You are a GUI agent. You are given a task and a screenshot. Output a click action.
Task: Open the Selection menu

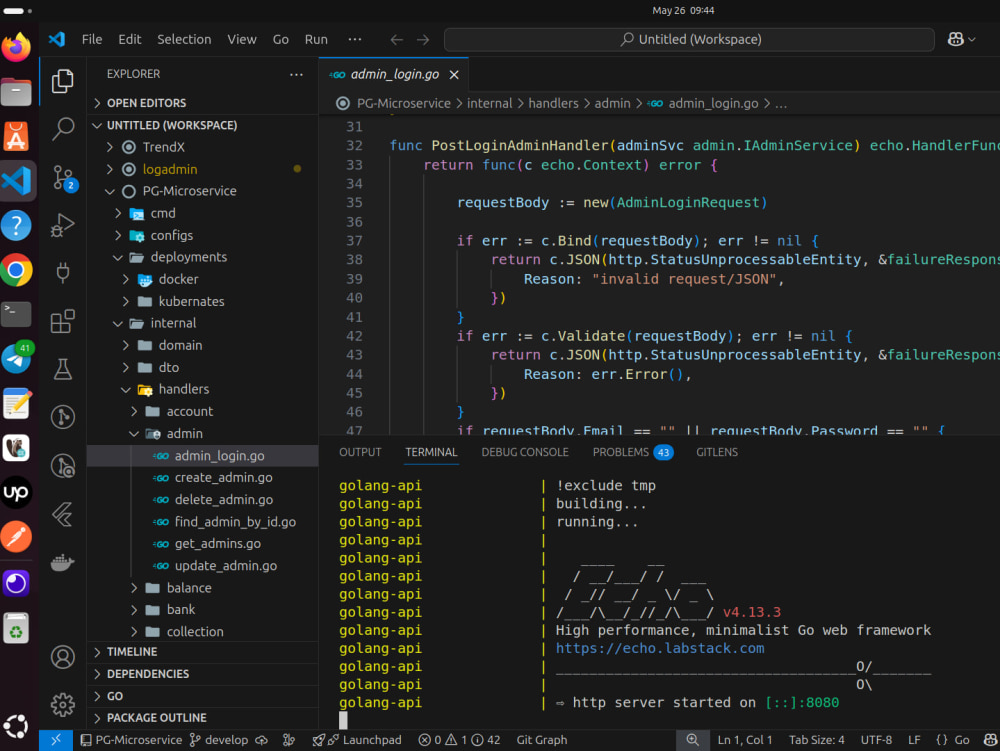(x=184, y=40)
